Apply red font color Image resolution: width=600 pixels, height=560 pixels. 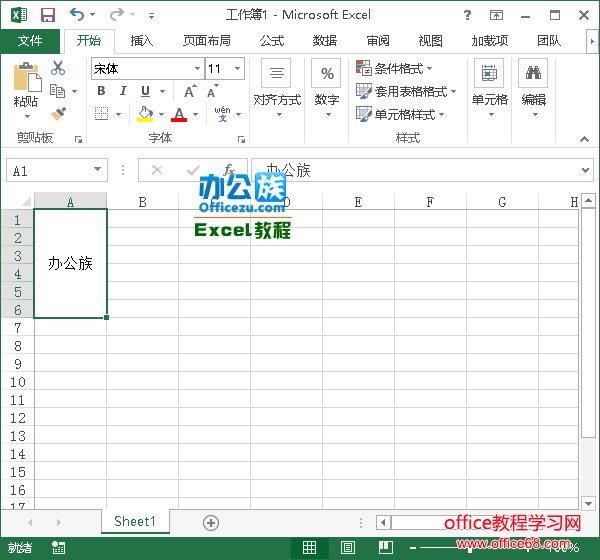click(179, 114)
